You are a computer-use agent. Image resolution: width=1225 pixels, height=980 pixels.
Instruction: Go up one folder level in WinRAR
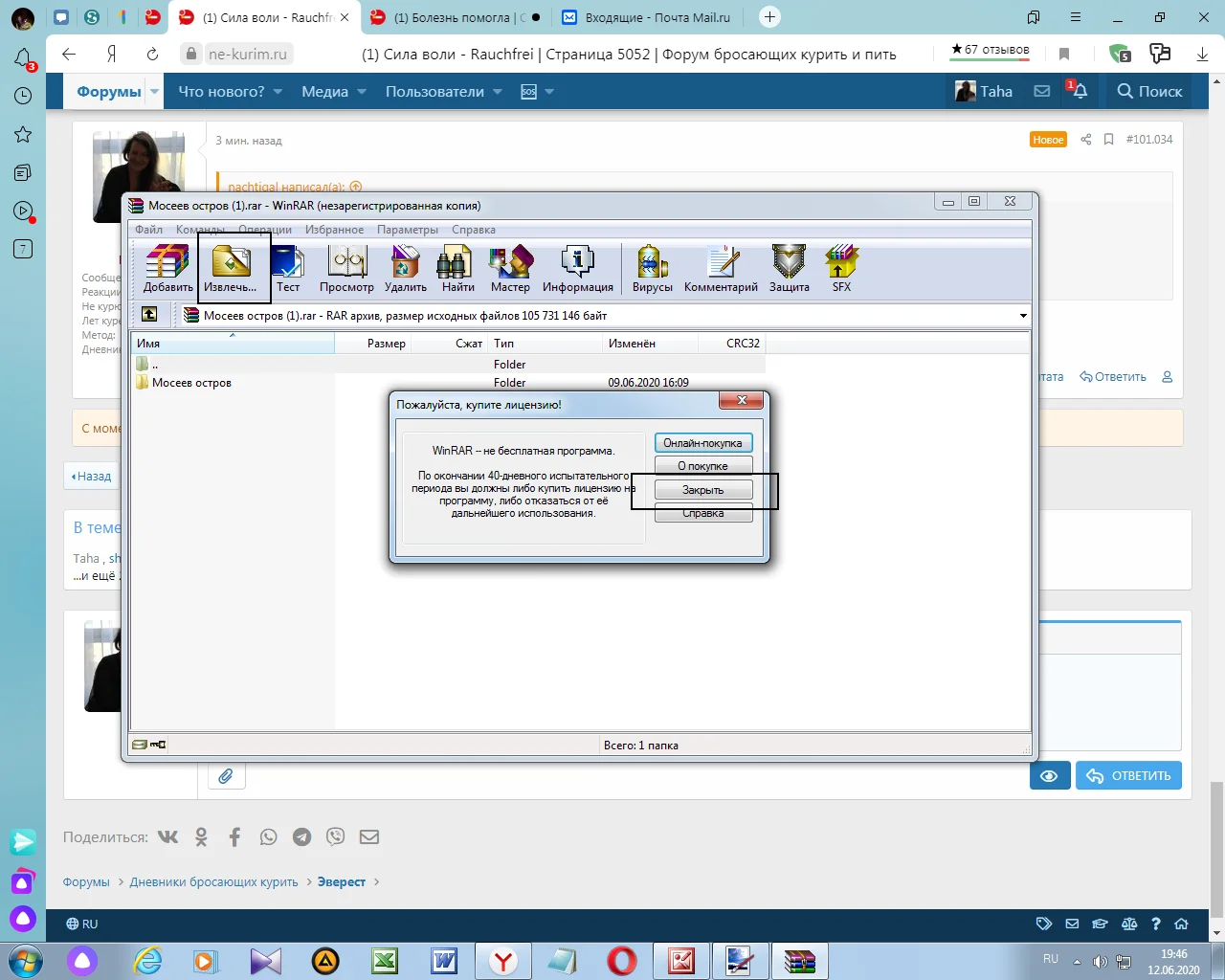[x=149, y=315]
